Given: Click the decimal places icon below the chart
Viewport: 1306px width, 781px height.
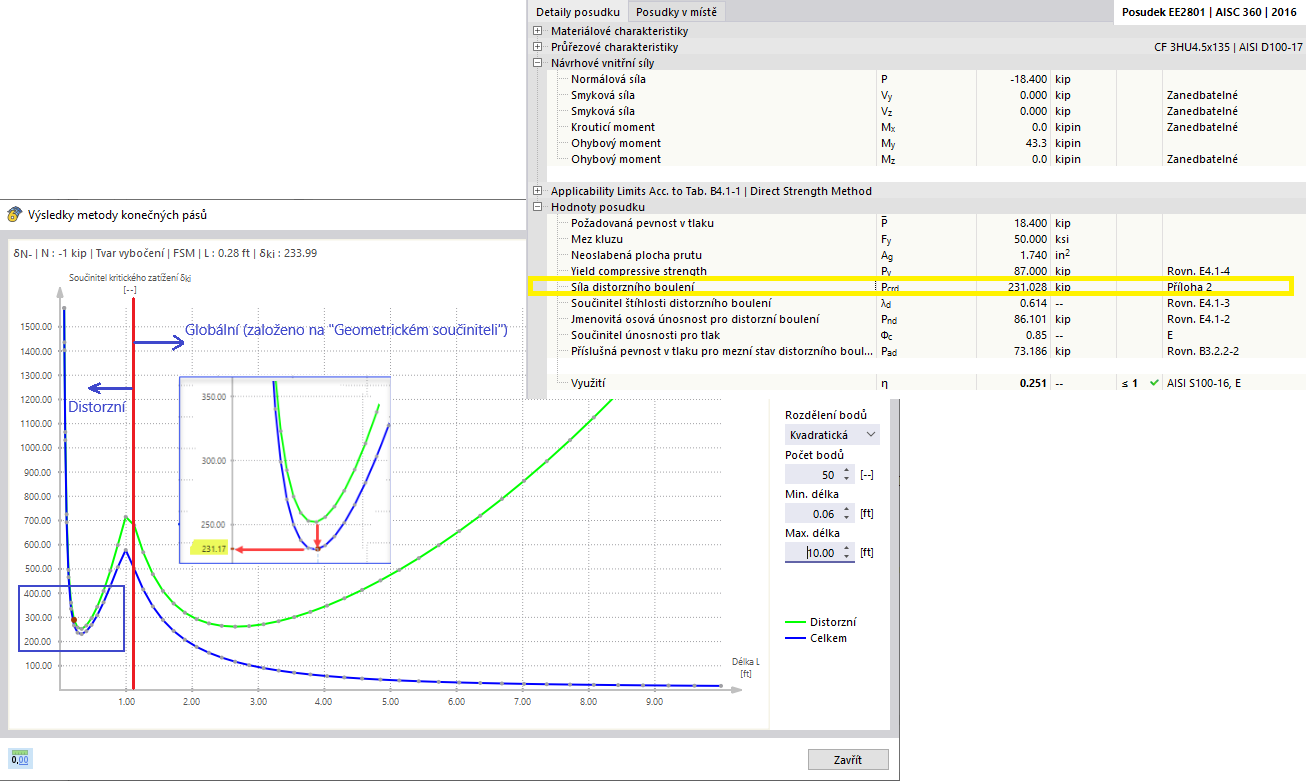Looking at the screenshot, I should click(x=20, y=759).
